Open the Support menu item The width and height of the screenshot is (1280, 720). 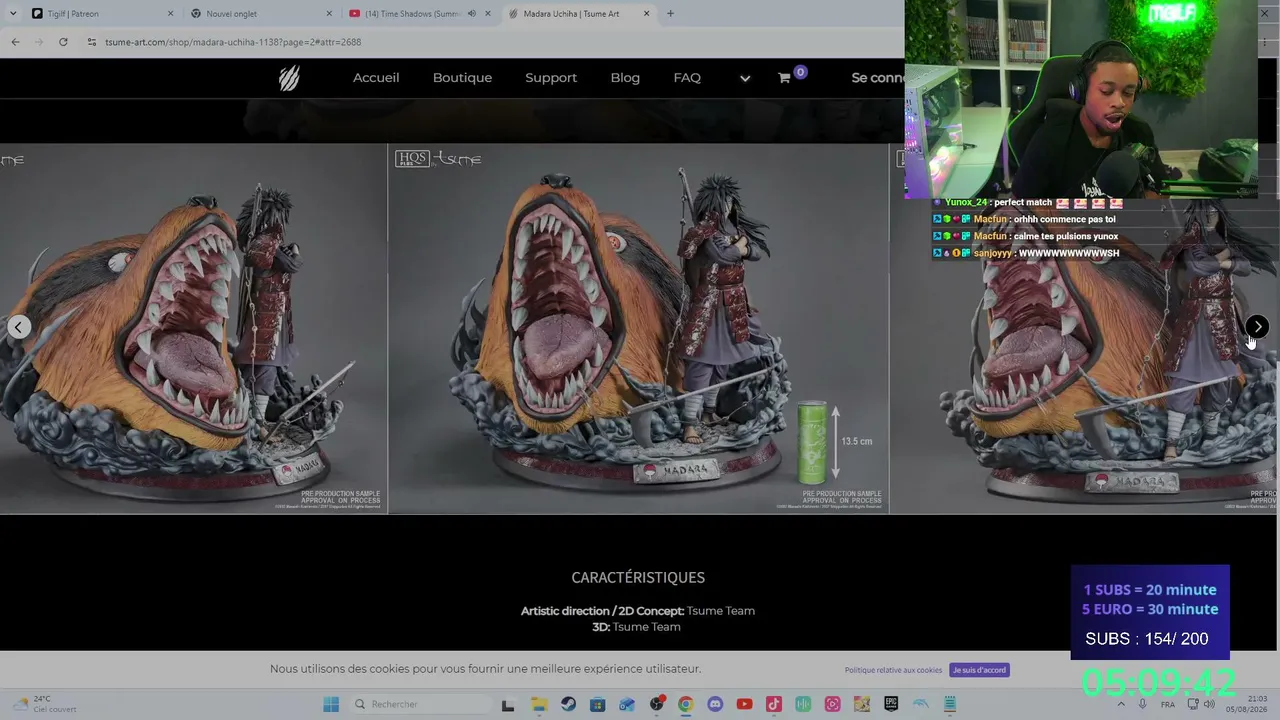click(551, 77)
